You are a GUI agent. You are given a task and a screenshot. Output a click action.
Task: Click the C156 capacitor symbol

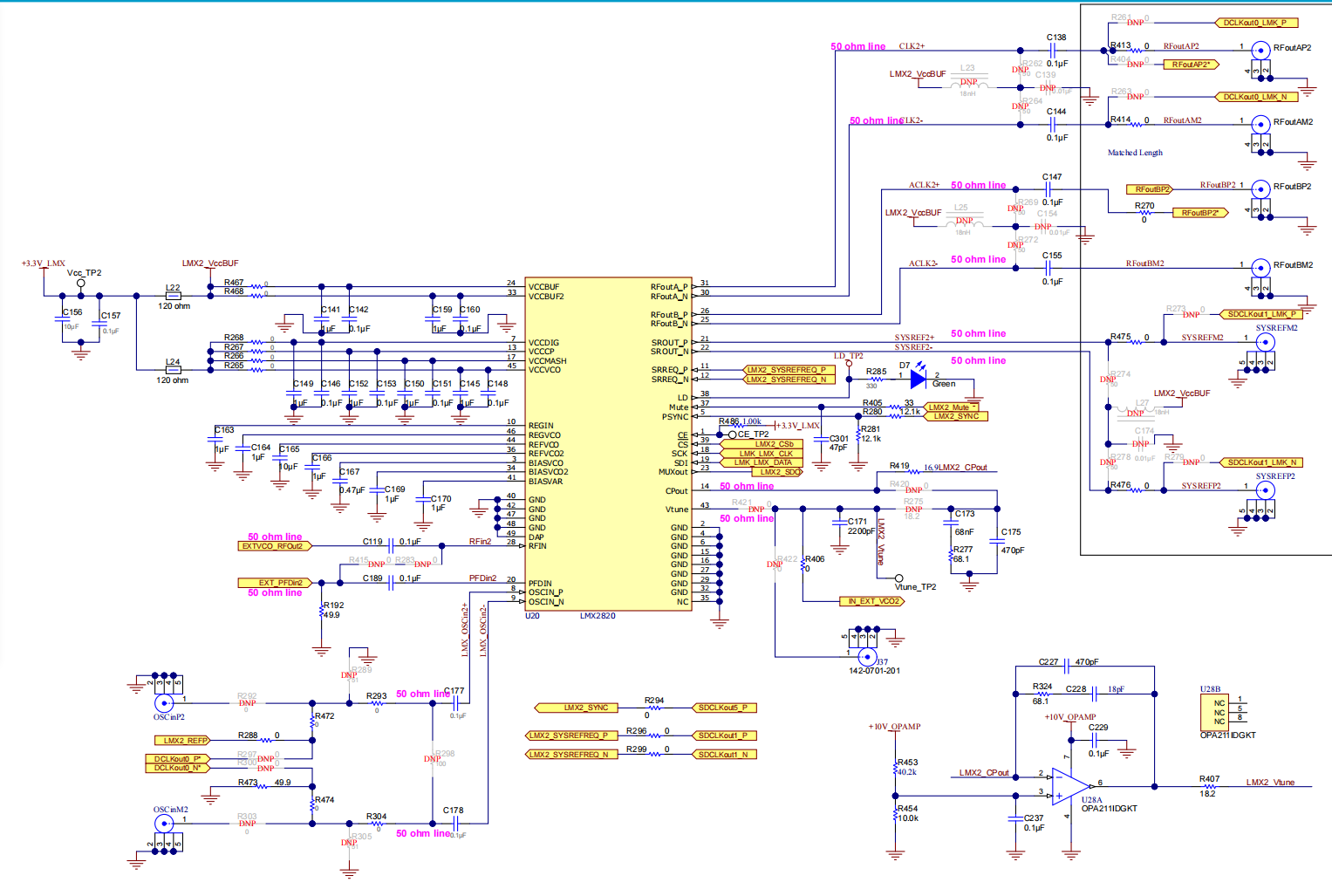click(63, 321)
